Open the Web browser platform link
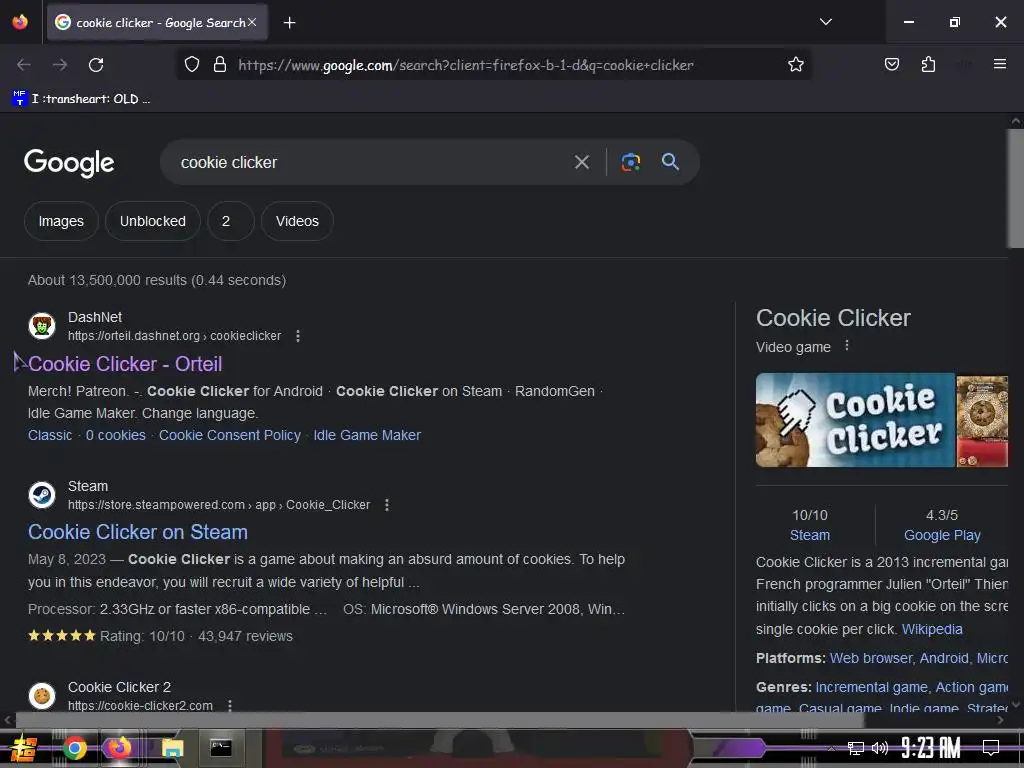The image size is (1024, 768). pos(871,658)
